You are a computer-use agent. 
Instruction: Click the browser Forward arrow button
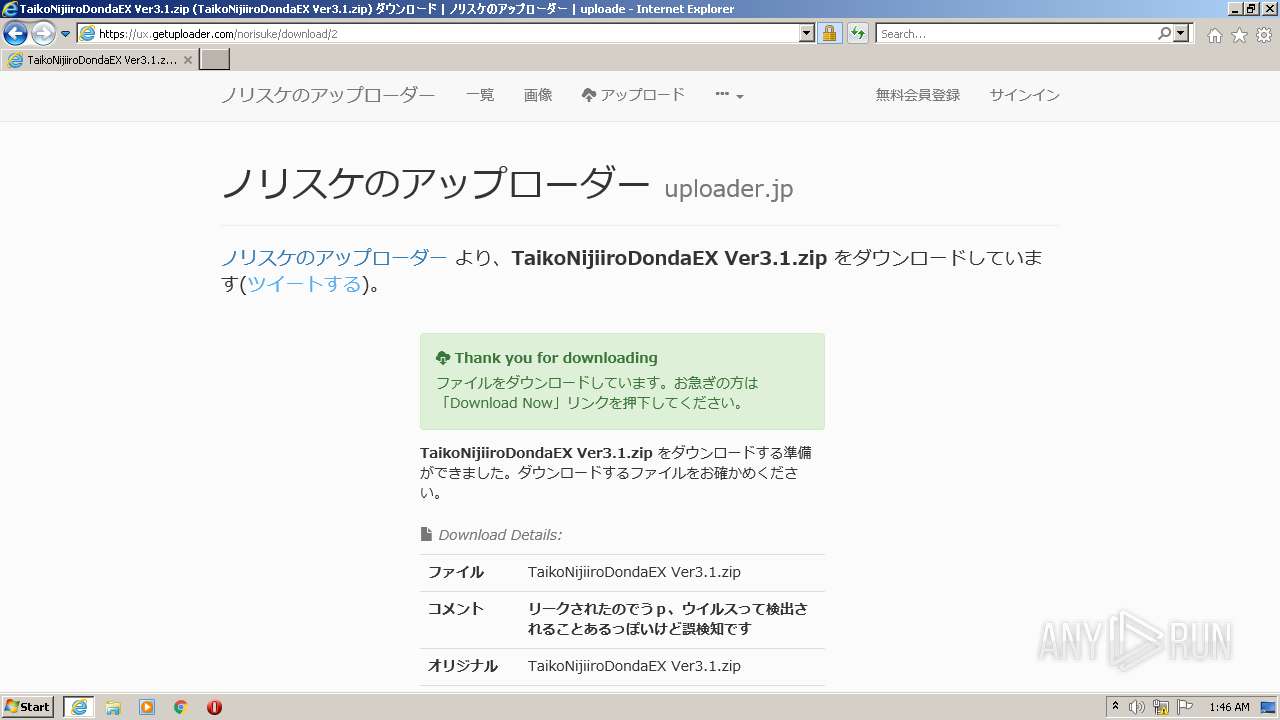43,33
